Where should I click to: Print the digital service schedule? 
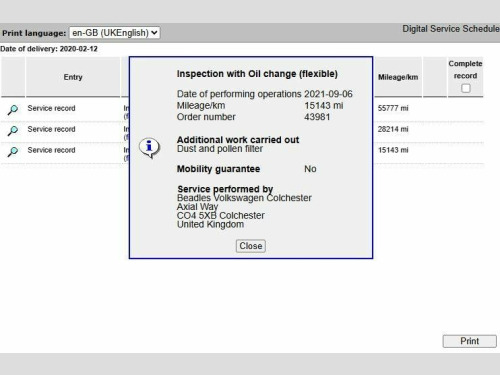469,341
